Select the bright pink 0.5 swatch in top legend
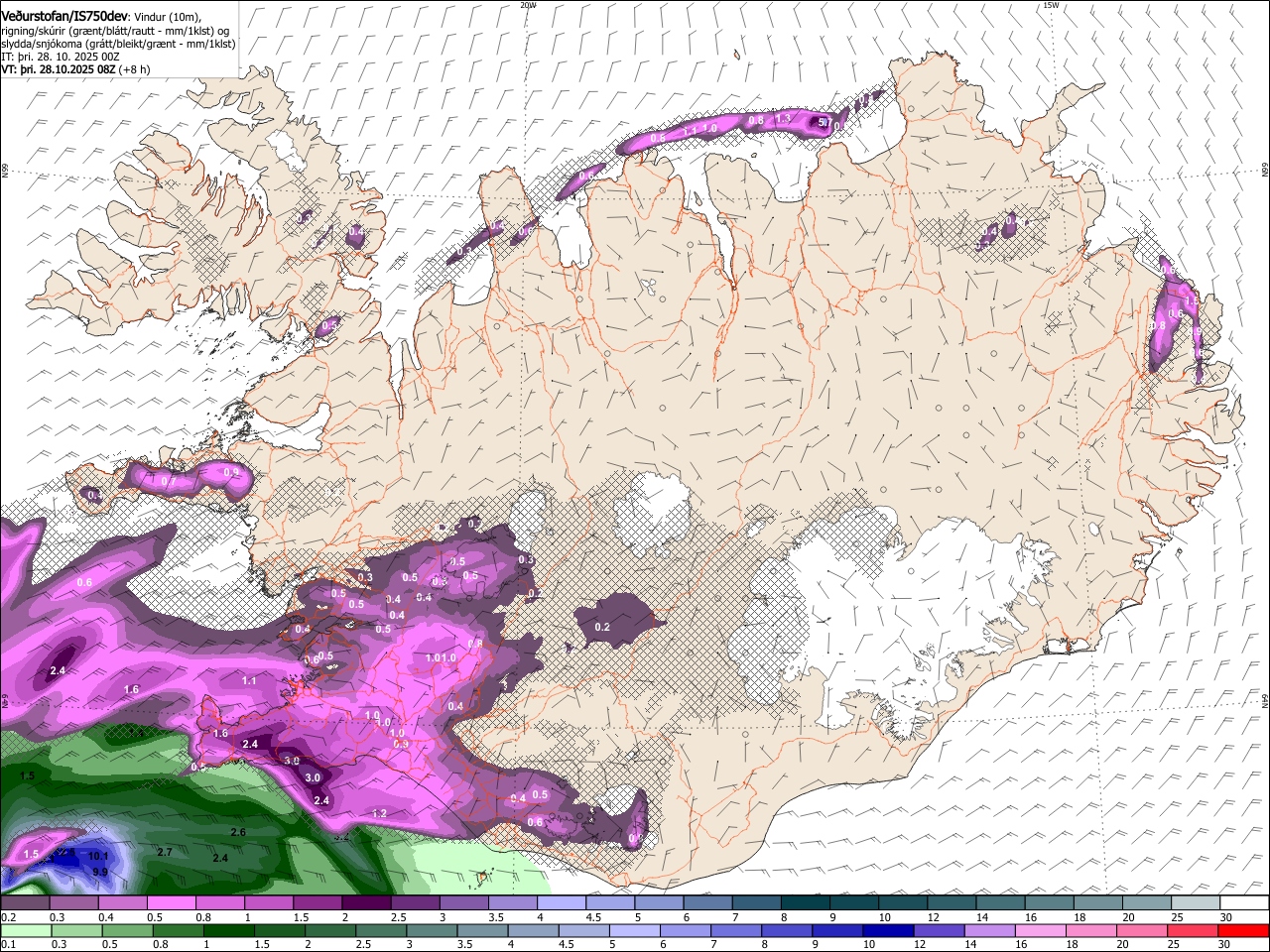The height and width of the screenshot is (952, 1270). tap(171, 903)
